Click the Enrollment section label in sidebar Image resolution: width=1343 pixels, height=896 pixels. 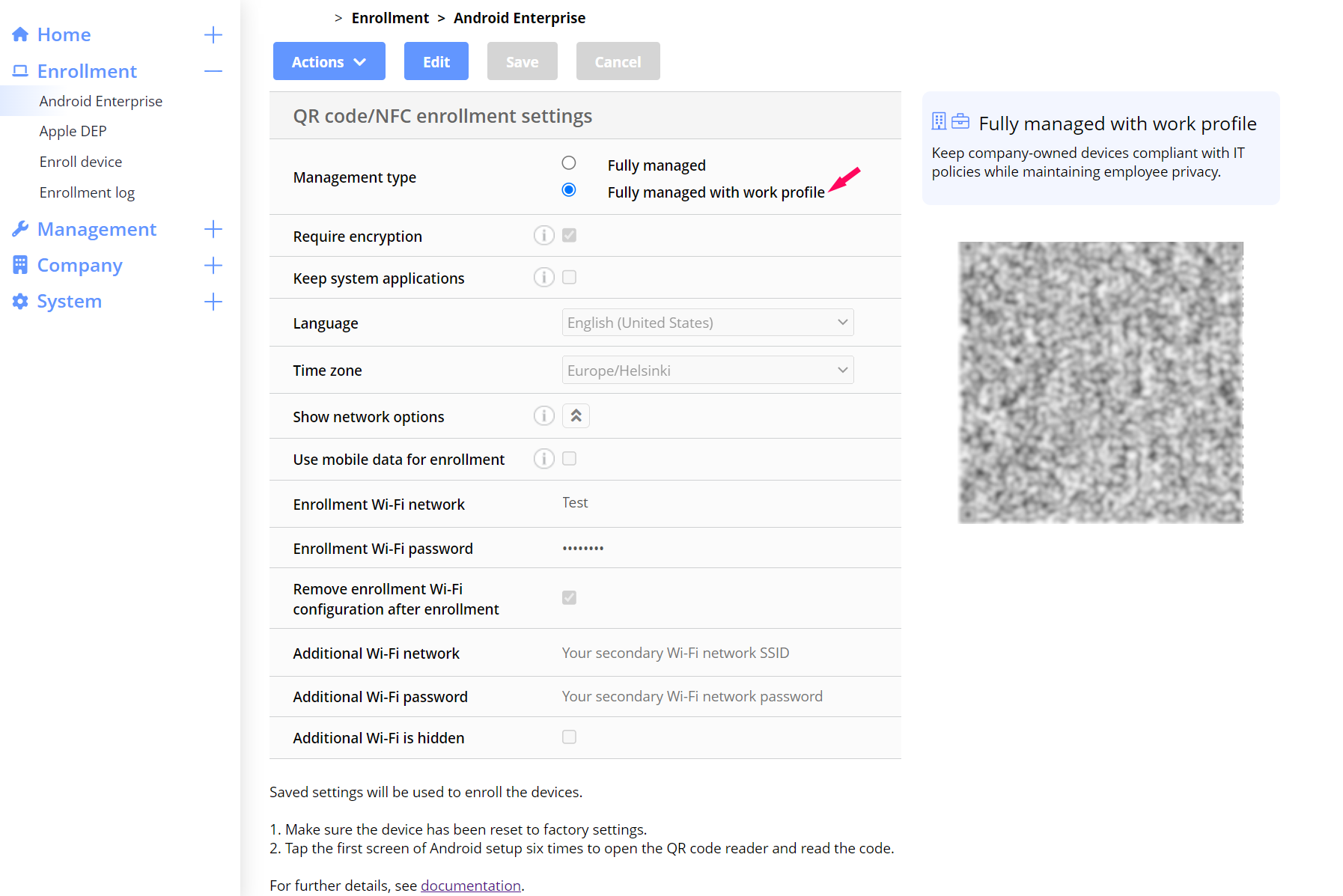click(x=87, y=71)
